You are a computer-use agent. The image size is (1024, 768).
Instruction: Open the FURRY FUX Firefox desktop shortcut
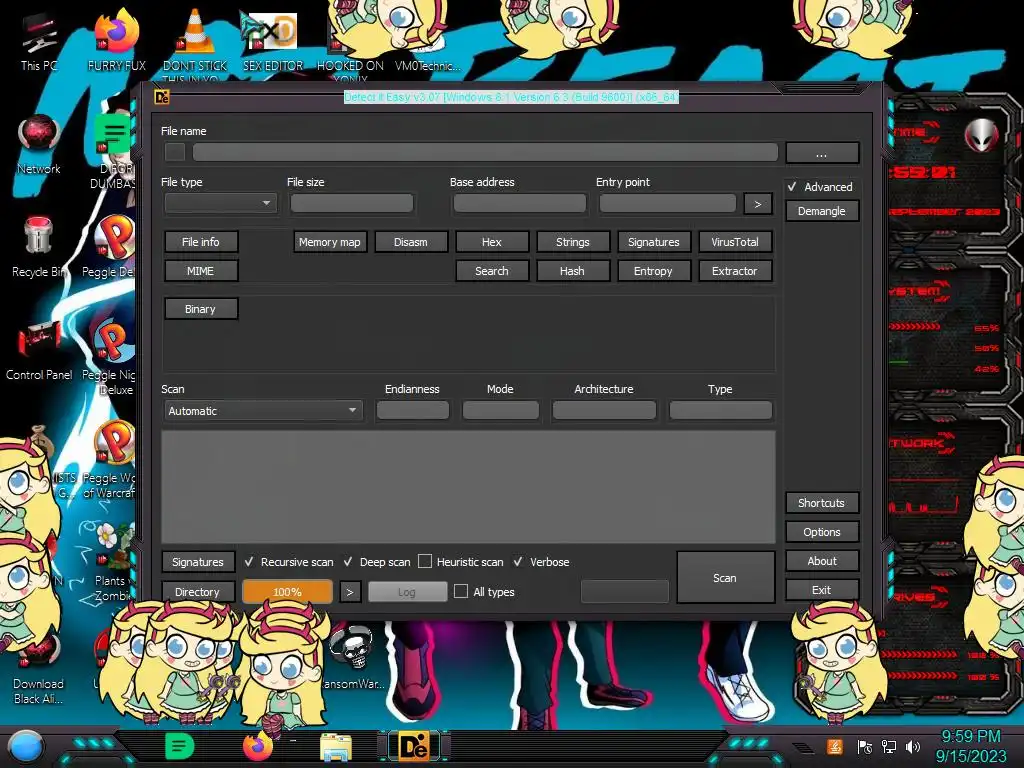coord(117,40)
